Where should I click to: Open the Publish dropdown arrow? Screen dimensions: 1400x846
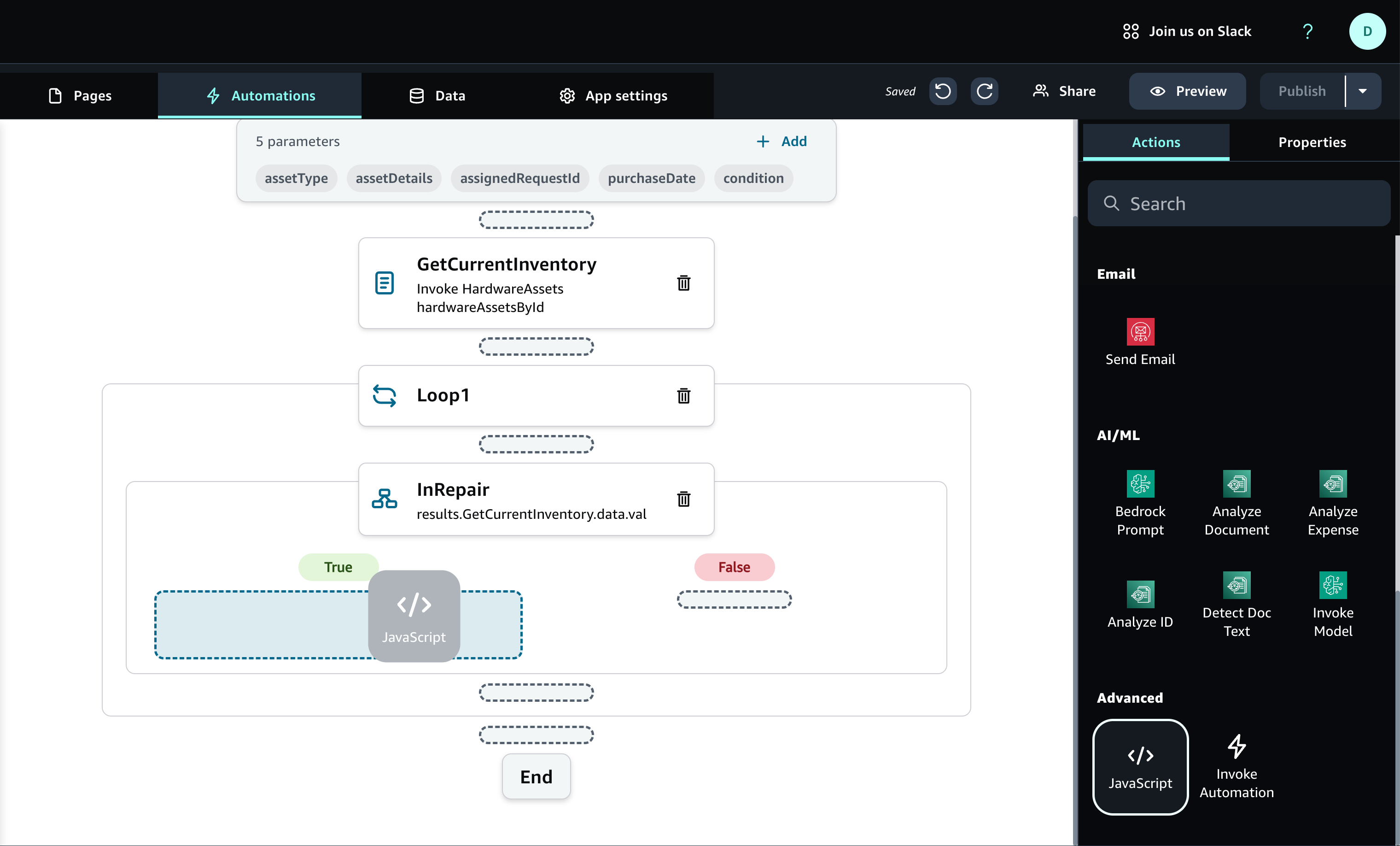1363,91
